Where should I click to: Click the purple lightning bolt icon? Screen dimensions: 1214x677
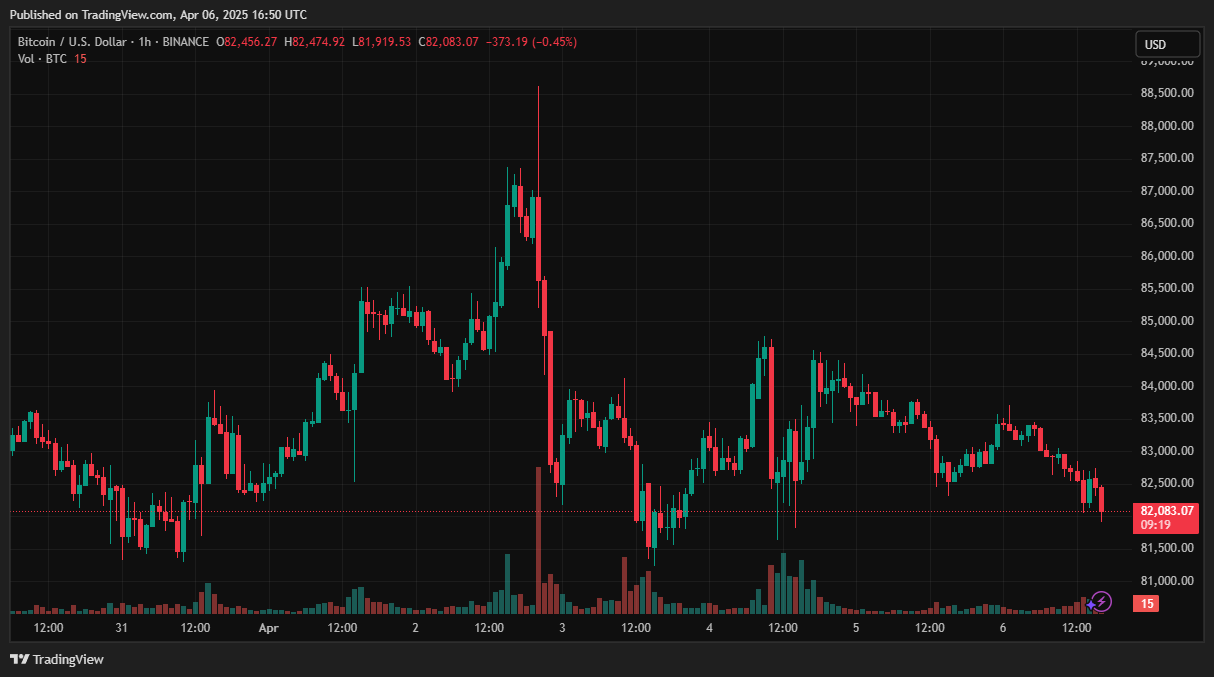tap(1100, 601)
